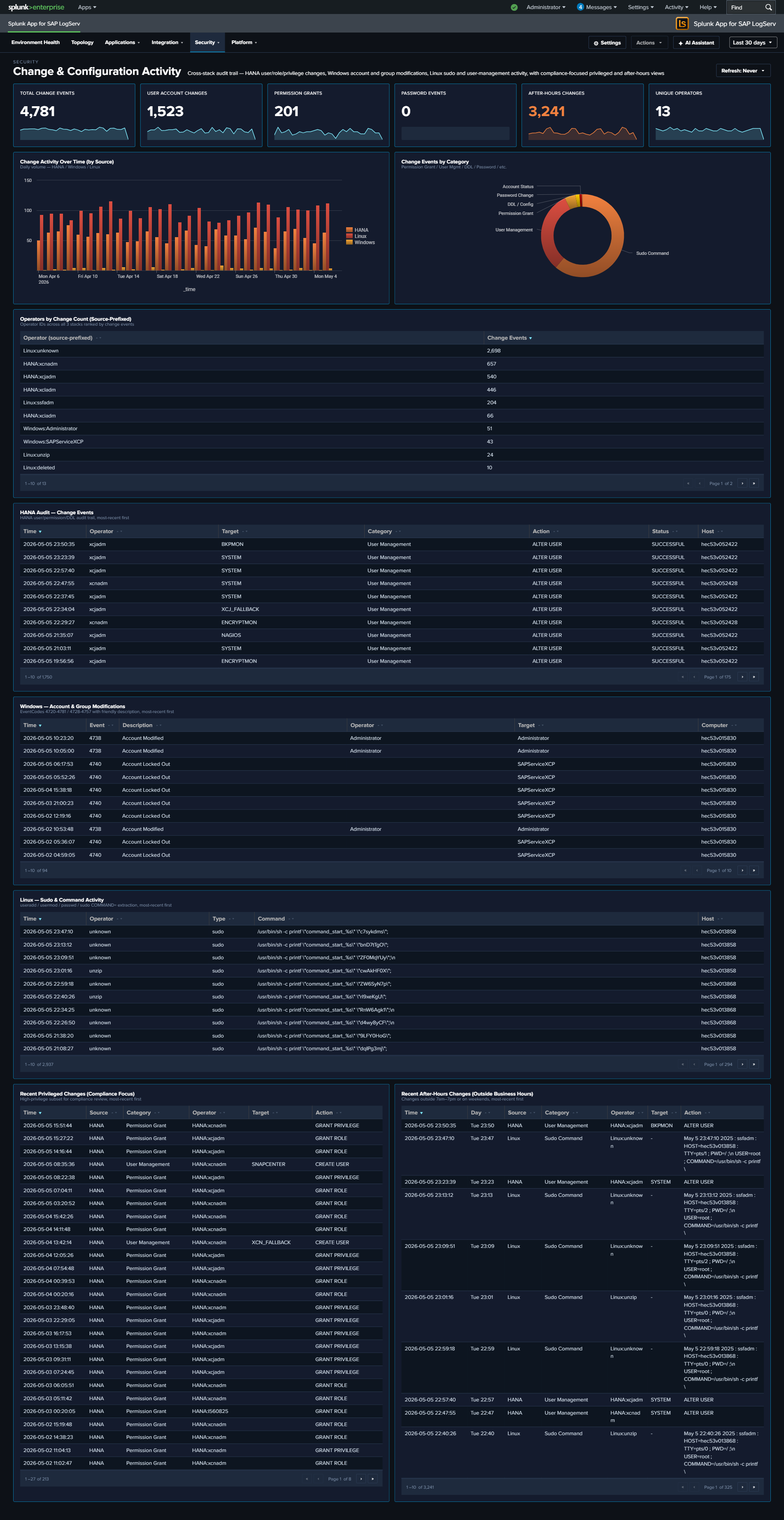Go to next page in HANA Audit table
The width and height of the screenshot is (784, 1520).
click(x=742, y=677)
